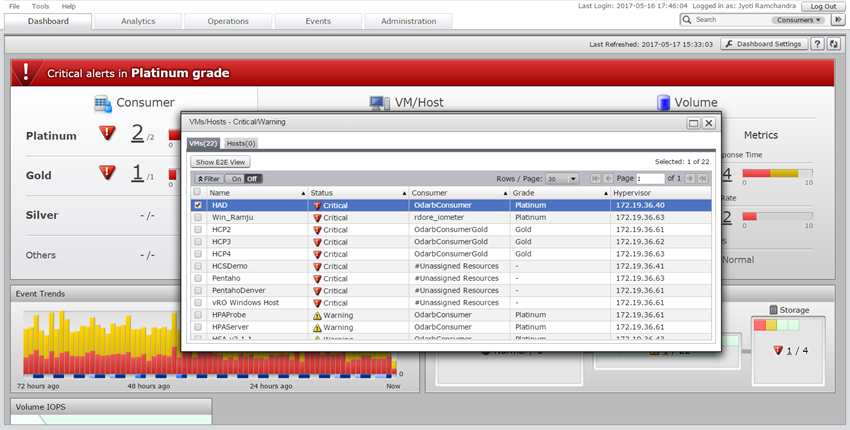The width and height of the screenshot is (850, 430).
Task: Click the search go arrow button
Action: tap(837, 20)
